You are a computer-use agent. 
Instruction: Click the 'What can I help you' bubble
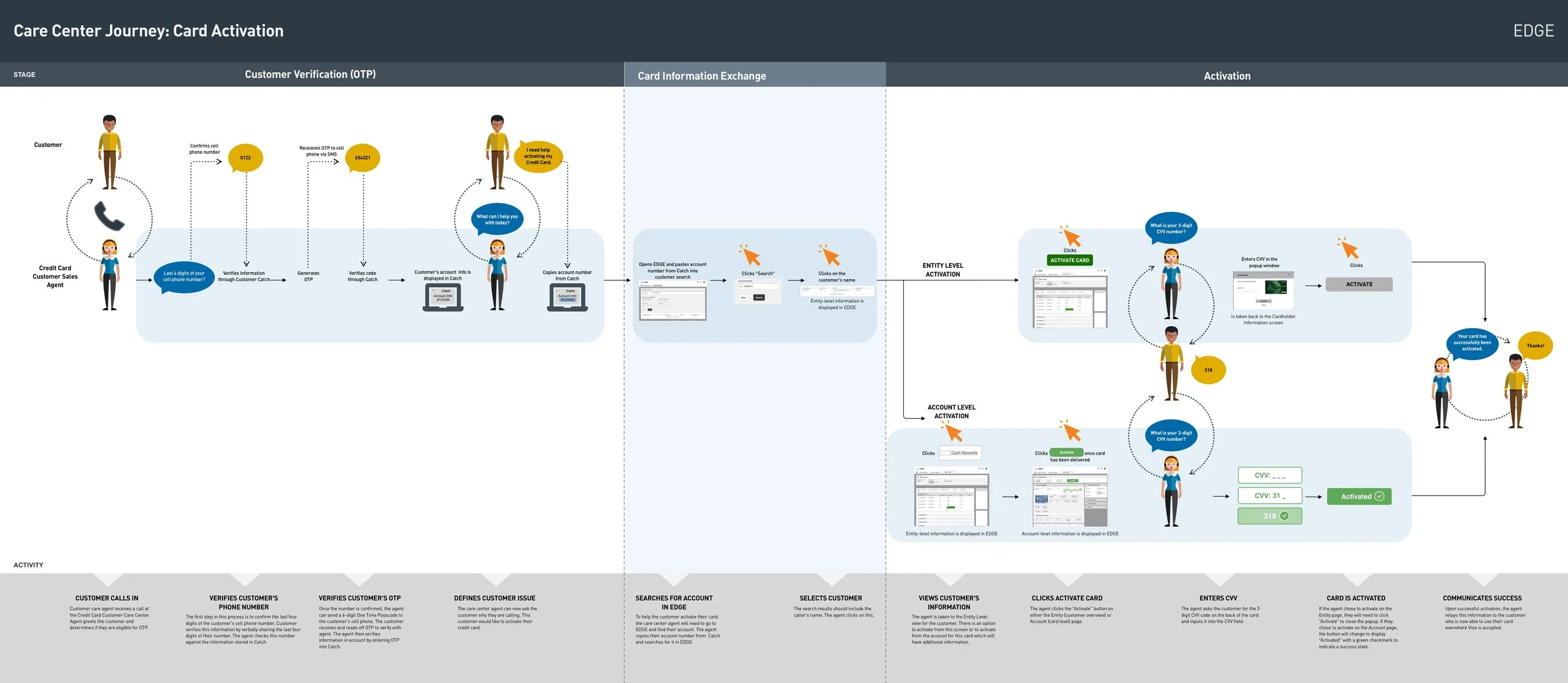pos(497,219)
